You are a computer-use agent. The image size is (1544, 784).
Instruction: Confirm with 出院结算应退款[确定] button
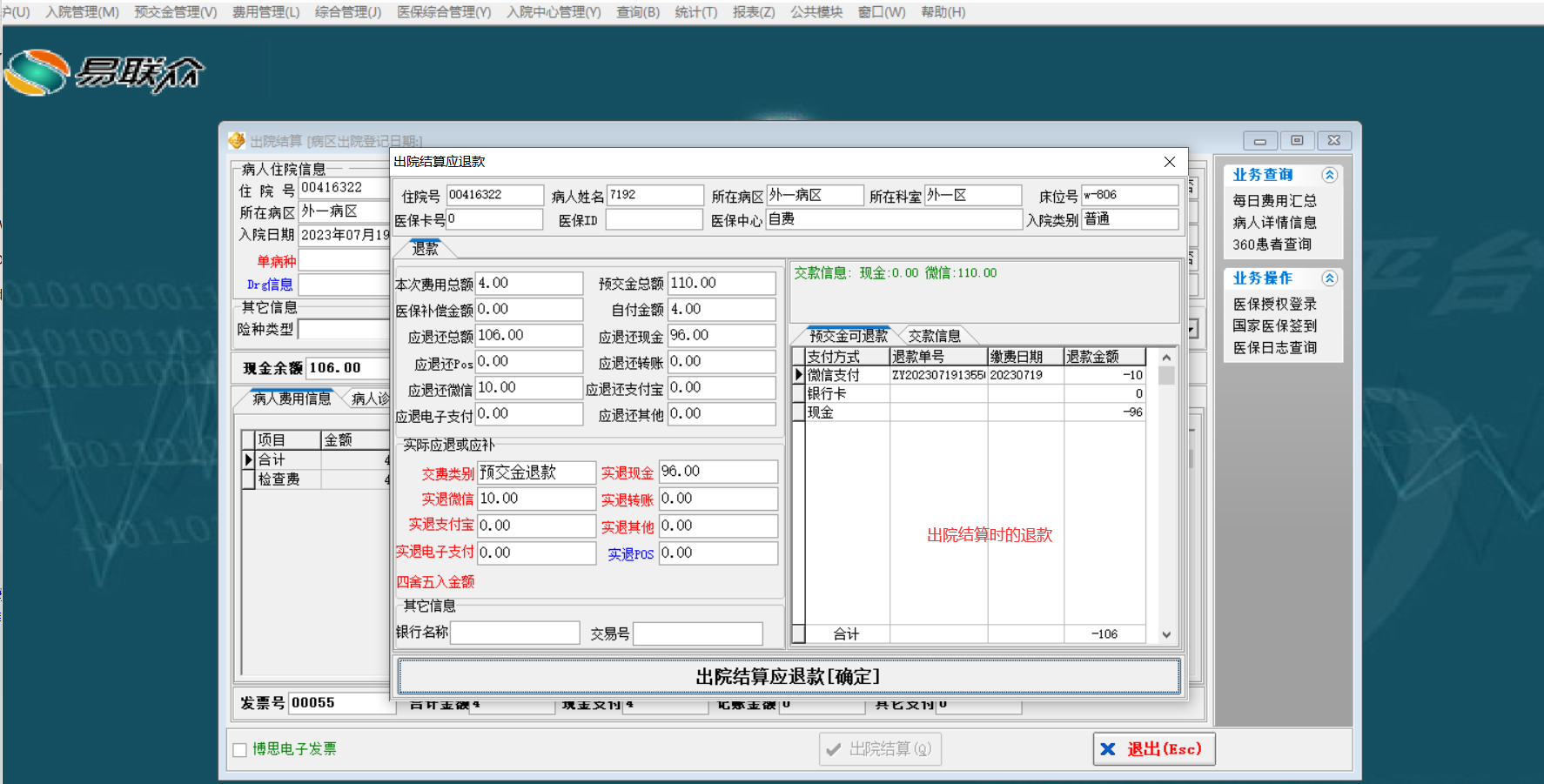click(789, 676)
